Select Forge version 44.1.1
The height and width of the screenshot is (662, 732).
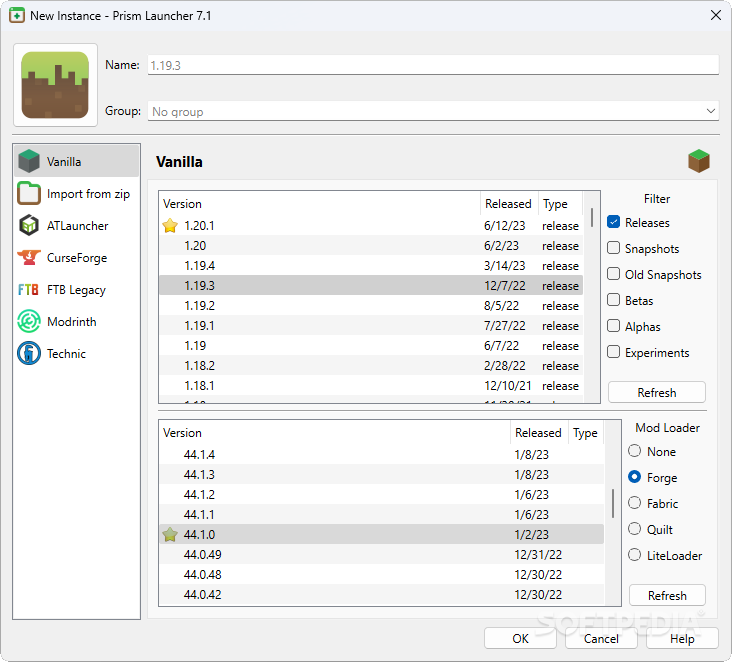[x=381, y=514]
